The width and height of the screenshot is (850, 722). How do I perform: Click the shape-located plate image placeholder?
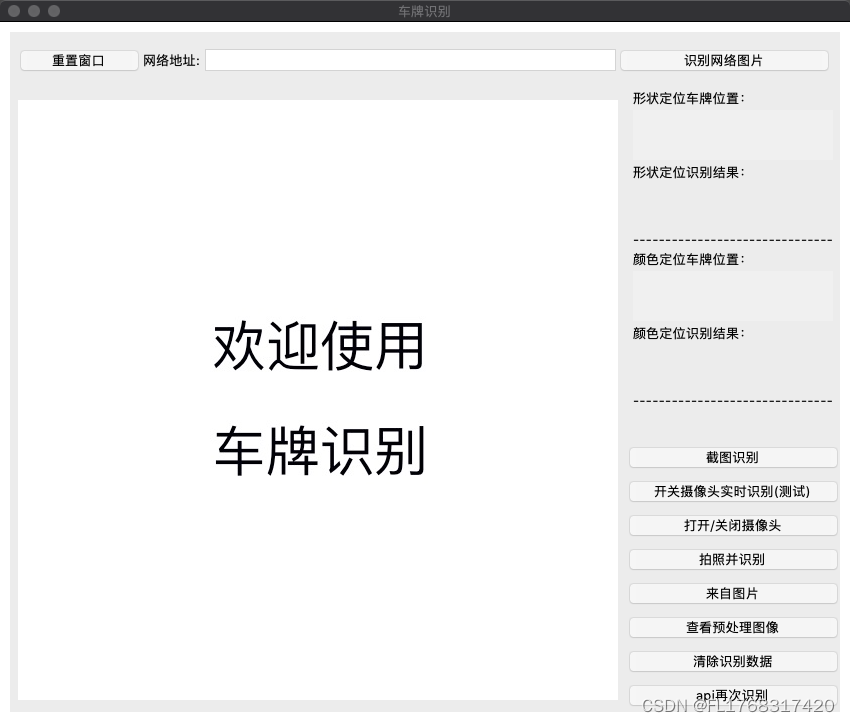732,135
